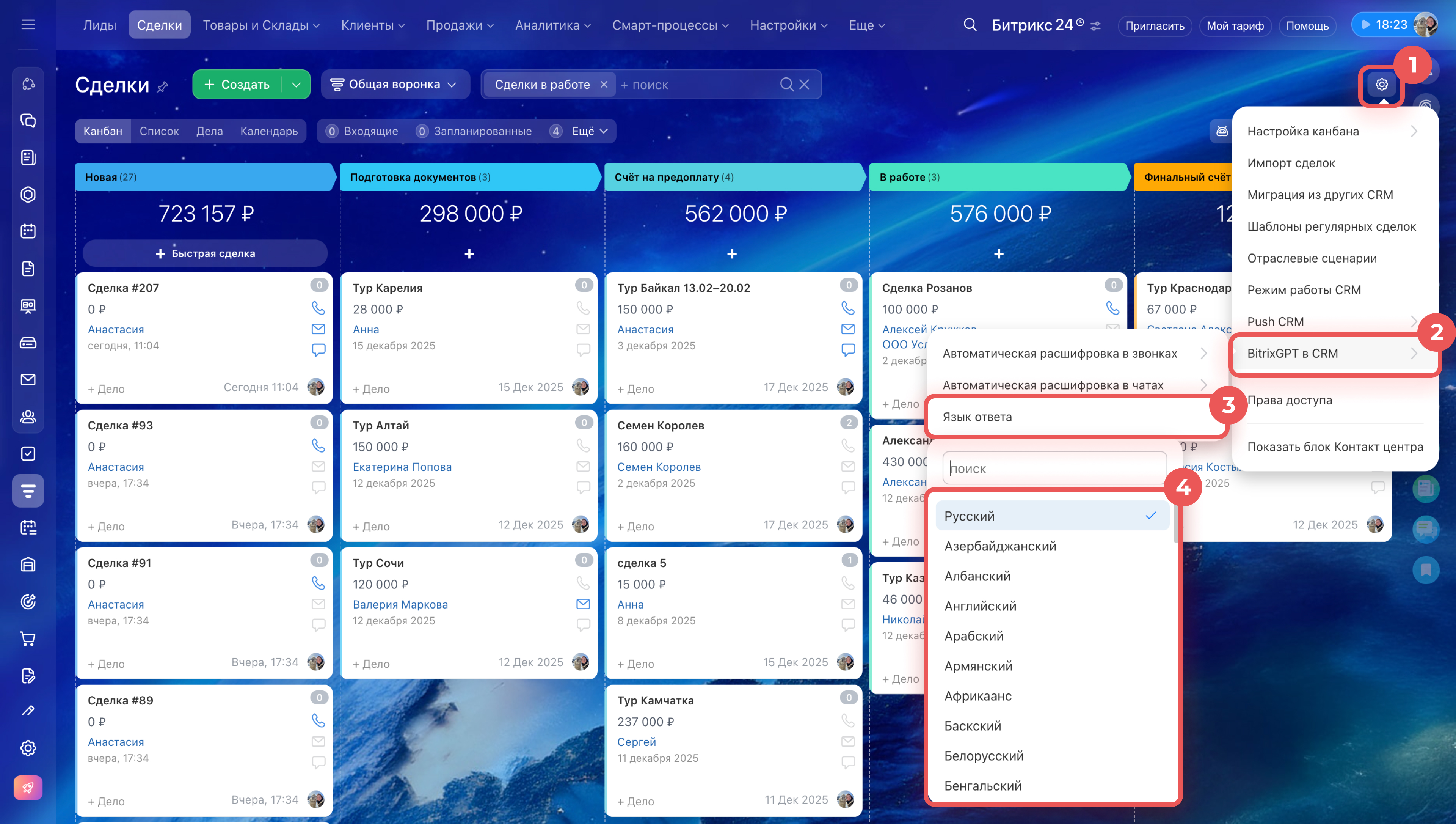
Task: Click the Быстрая сделка button
Action: click(x=205, y=253)
